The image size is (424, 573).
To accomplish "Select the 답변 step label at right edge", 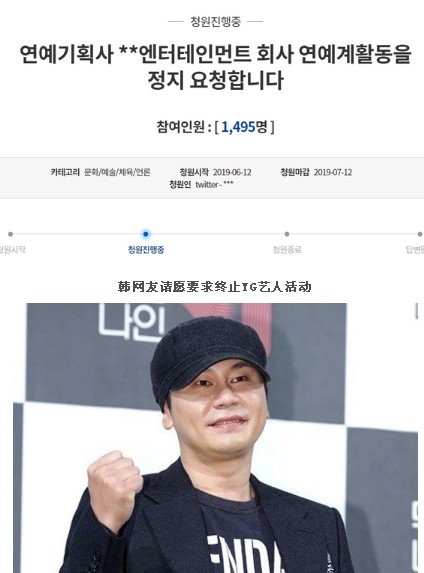I will (x=415, y=250).
